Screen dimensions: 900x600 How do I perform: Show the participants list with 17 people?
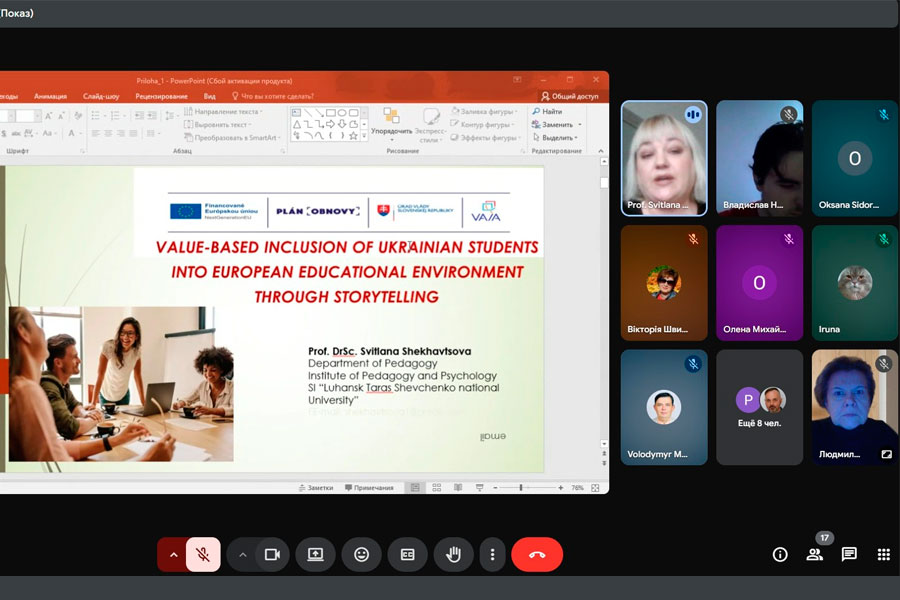(815, 554)
